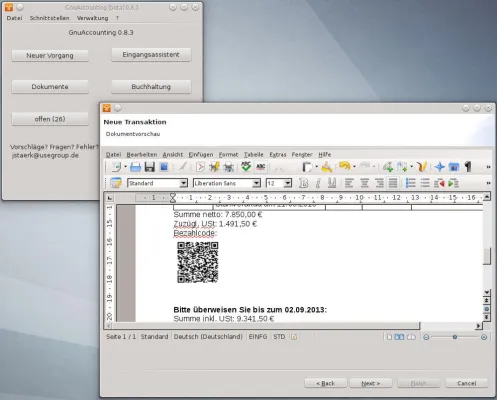Viewport: 497px width, 400px height.
Task: Click the zoom slider handle
Action: [455, 337]
